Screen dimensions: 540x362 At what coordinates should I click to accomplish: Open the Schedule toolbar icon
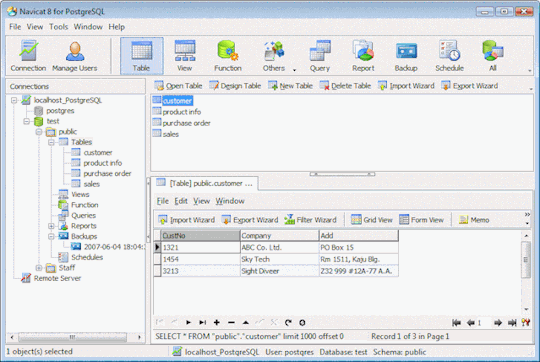449,56
